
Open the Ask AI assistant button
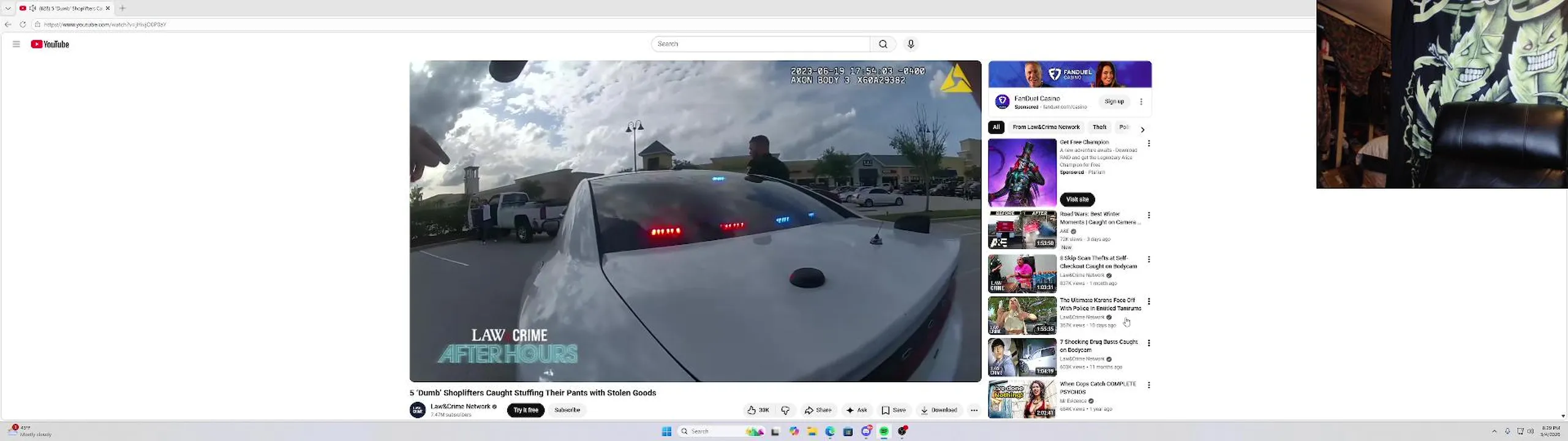coord(856,410)
